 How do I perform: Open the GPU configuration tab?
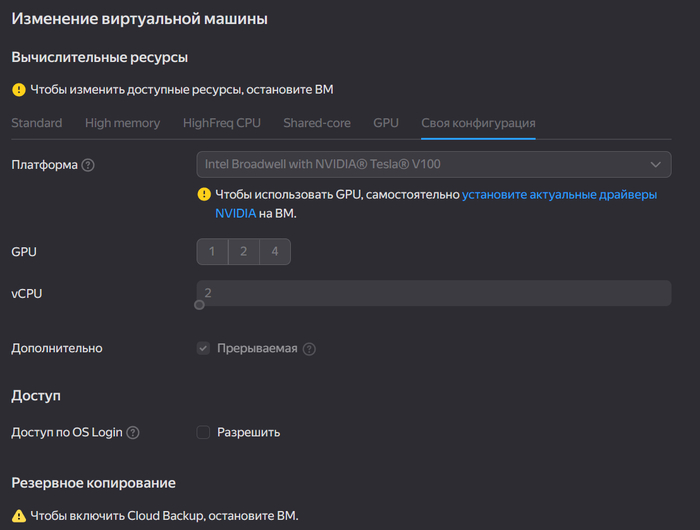click(x=386, y=123)
